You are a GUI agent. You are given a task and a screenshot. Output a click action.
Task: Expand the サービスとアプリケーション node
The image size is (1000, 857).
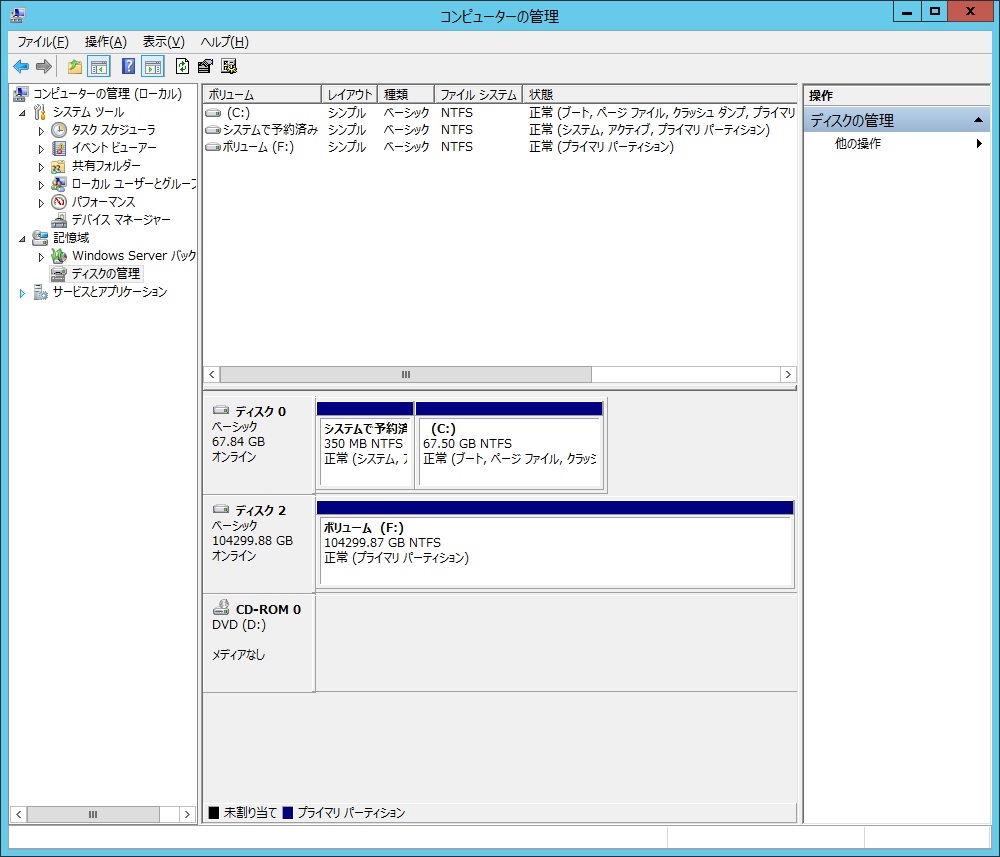click(x=22, y=293)
